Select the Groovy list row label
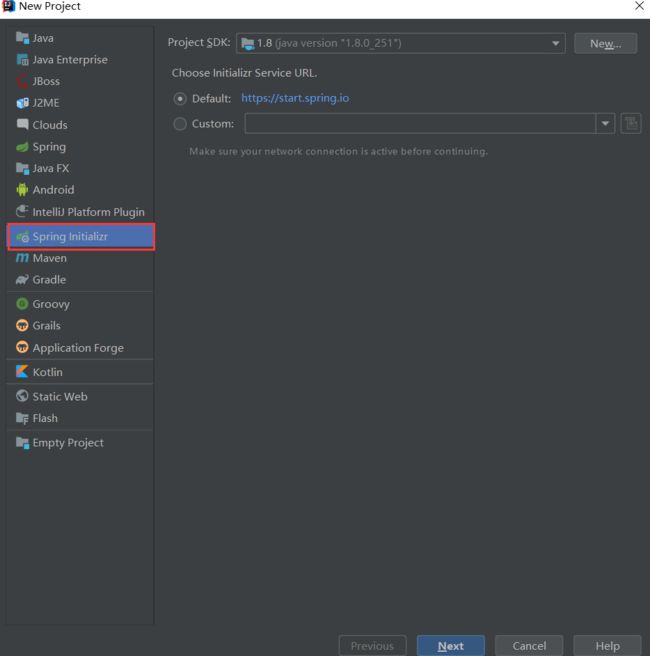 pyautogui.click(x=51, y=304)
